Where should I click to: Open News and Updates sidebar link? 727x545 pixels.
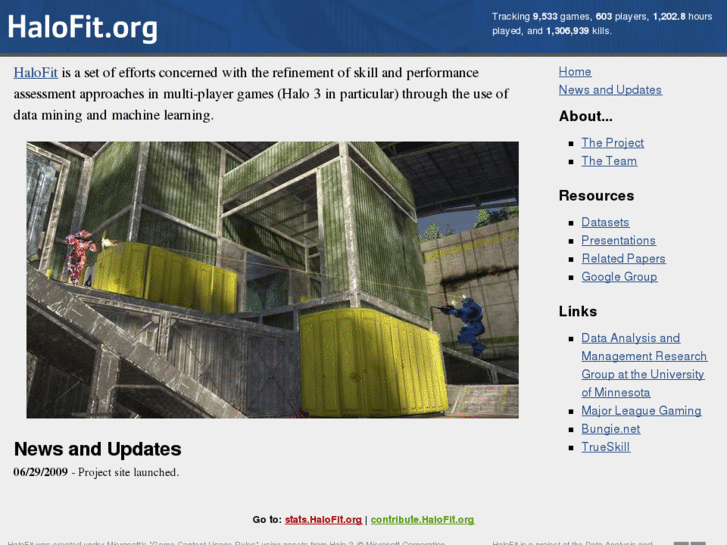point(610,90)
